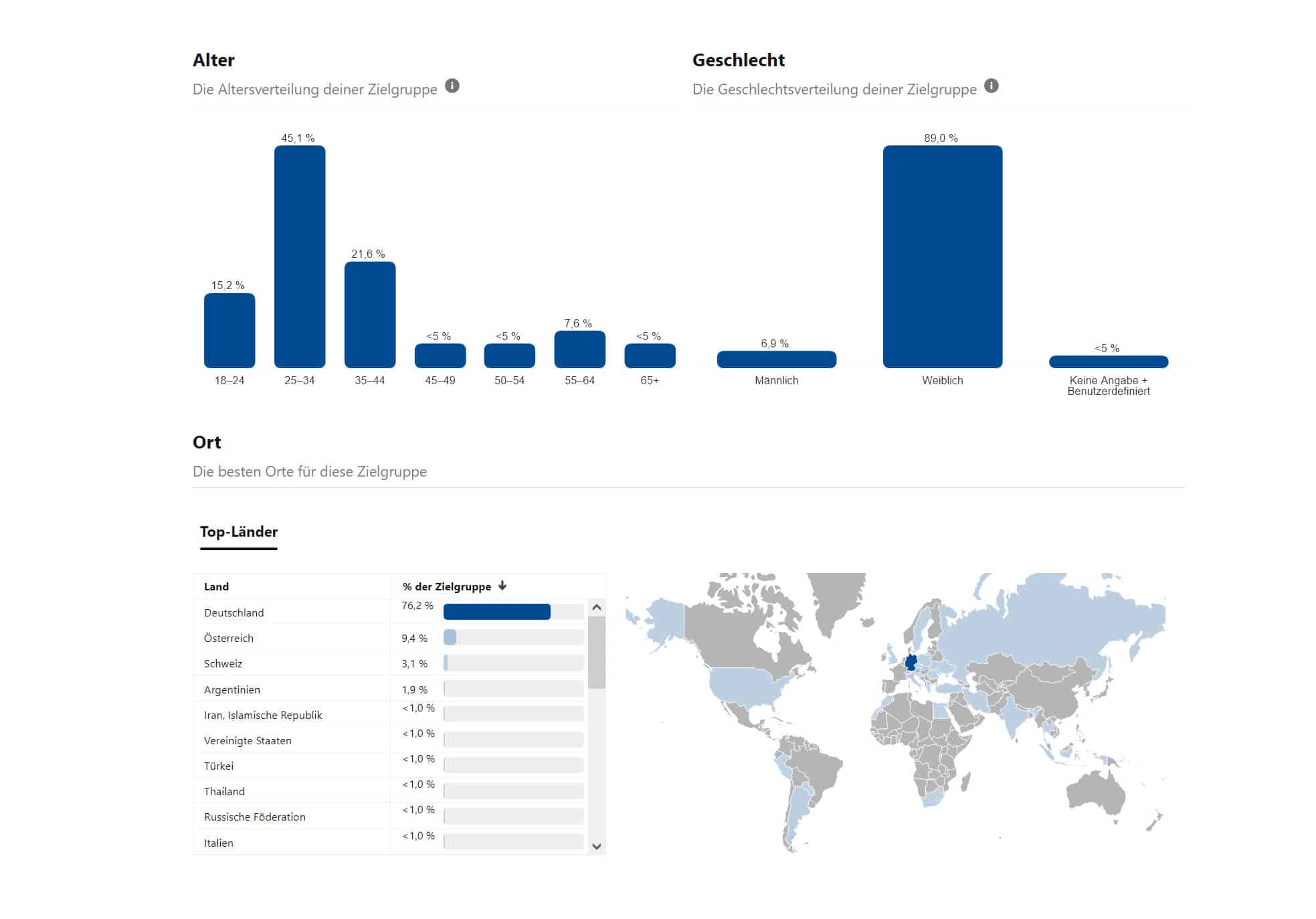
Task: Click Germany highlighted dark on the map
Action: (x=910, y=663)
